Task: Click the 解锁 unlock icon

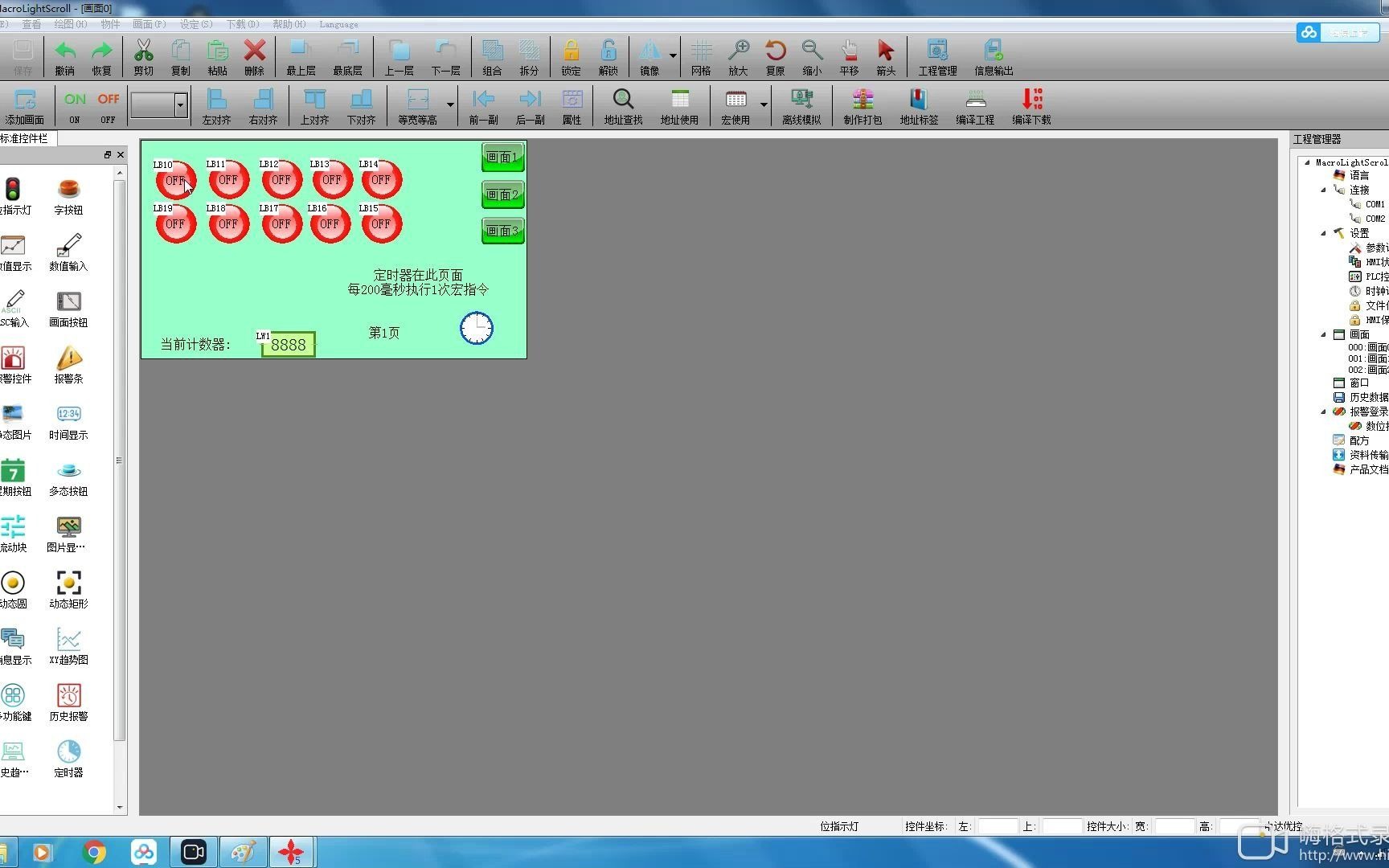Action: [x=608, y=57]
